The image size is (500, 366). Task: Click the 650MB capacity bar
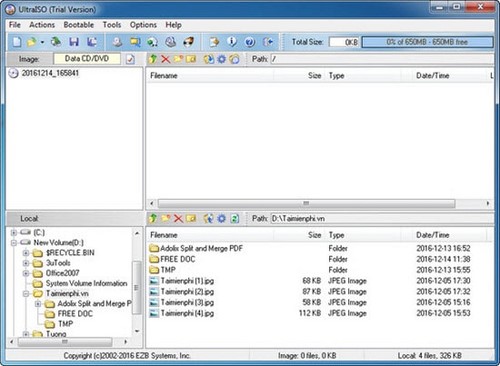(x=427, y=42)
